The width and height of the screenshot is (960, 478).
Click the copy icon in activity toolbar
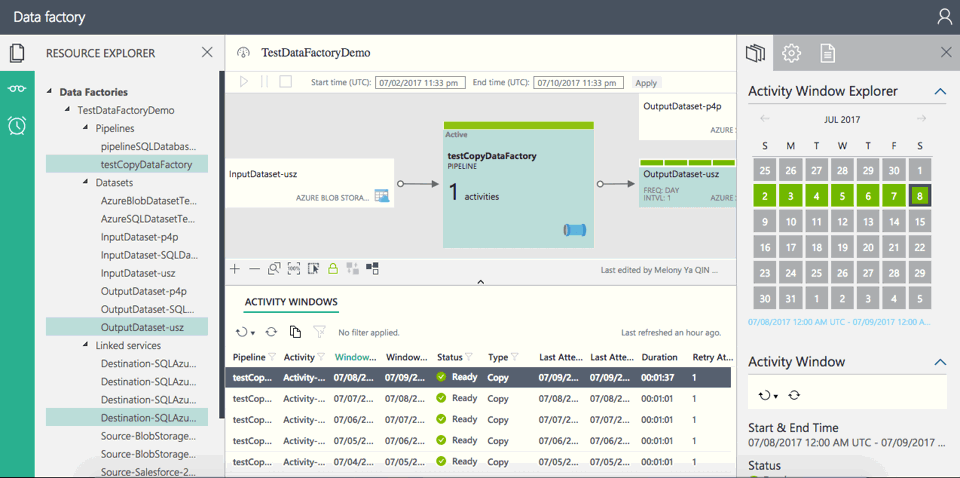tap(295, 332)
